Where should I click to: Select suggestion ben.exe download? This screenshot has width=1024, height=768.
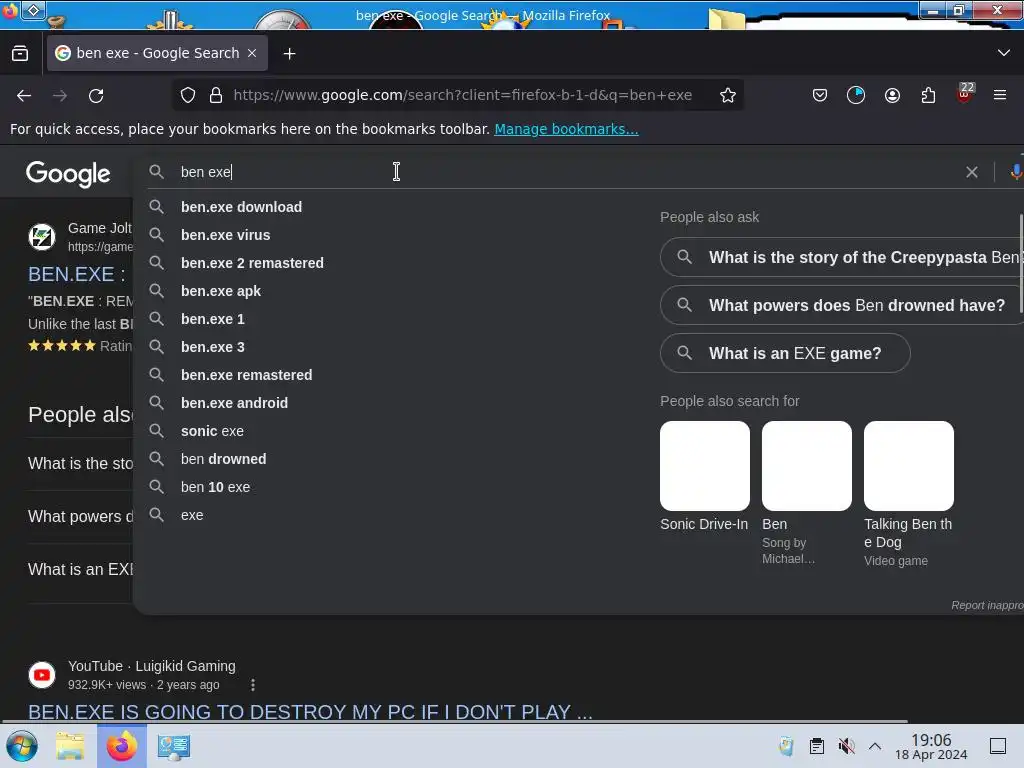241,207
